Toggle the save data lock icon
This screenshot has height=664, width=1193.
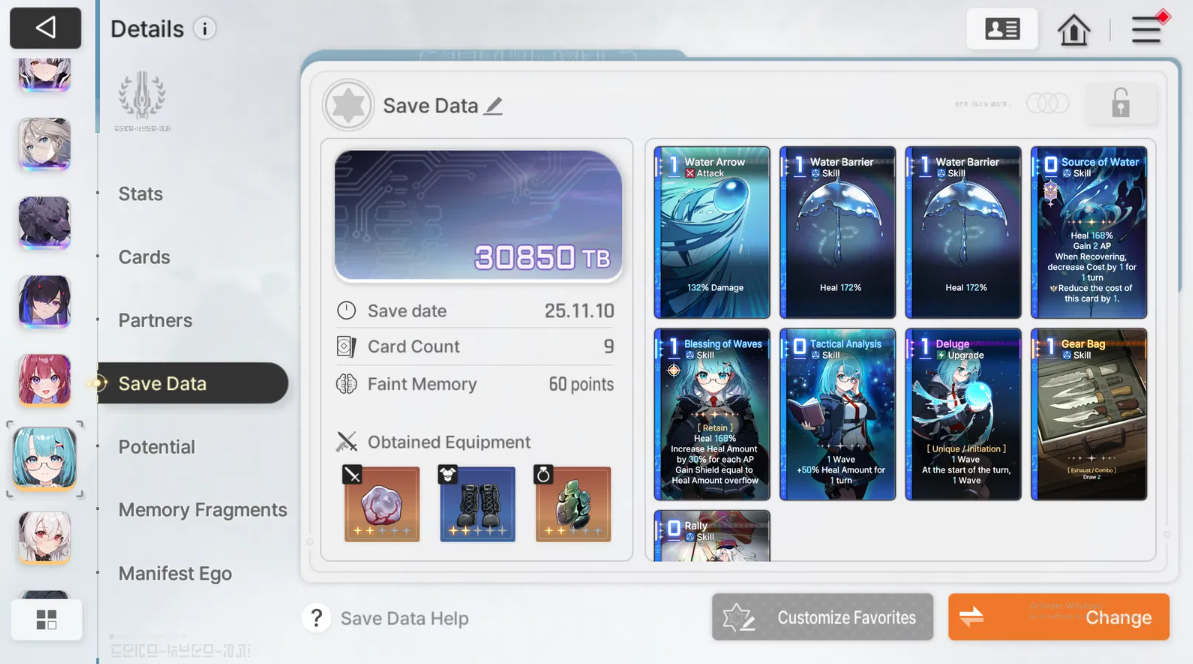pyautogui.click(x=1121, y=103)
